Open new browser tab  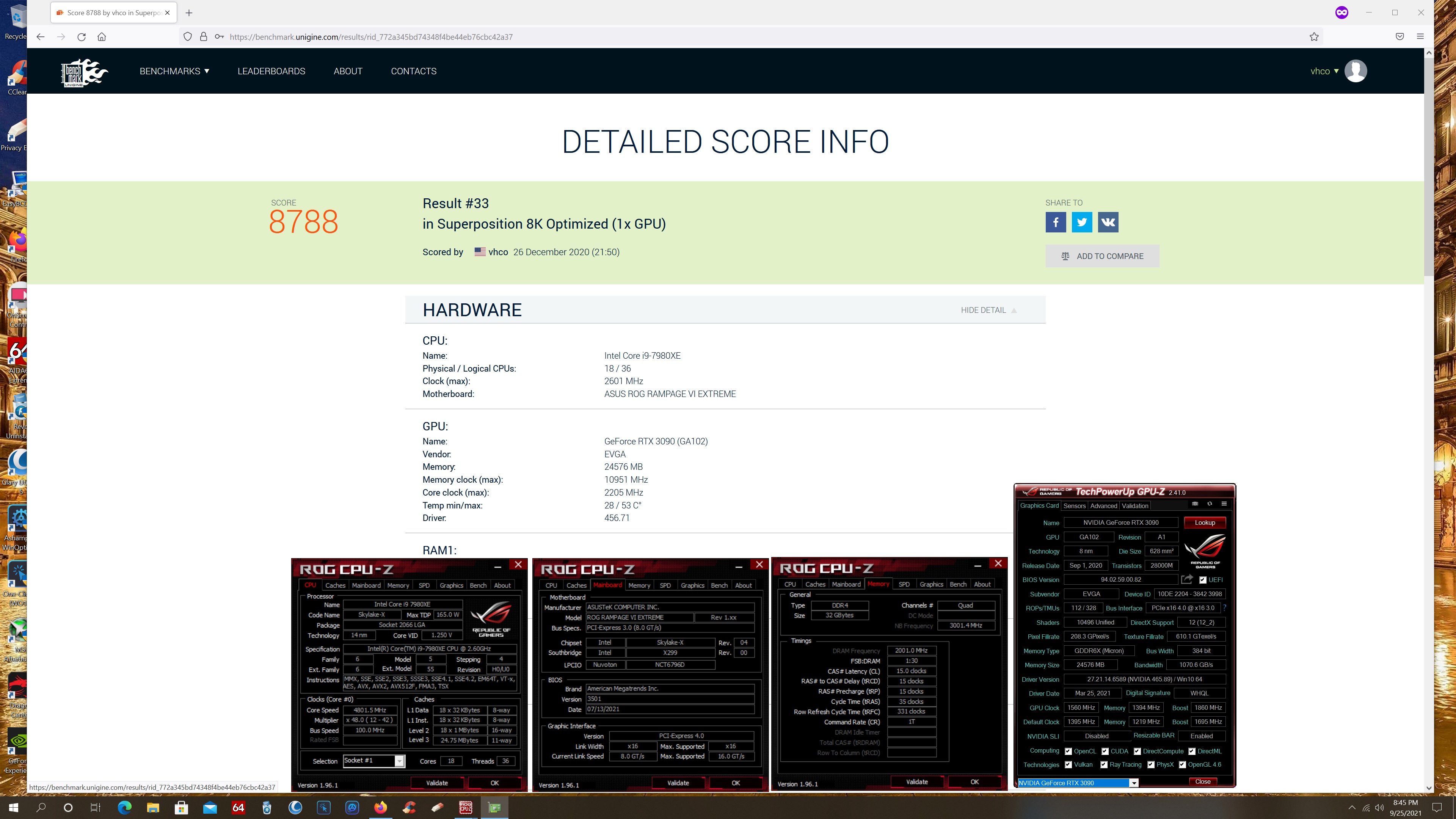(x=189, y=13)
